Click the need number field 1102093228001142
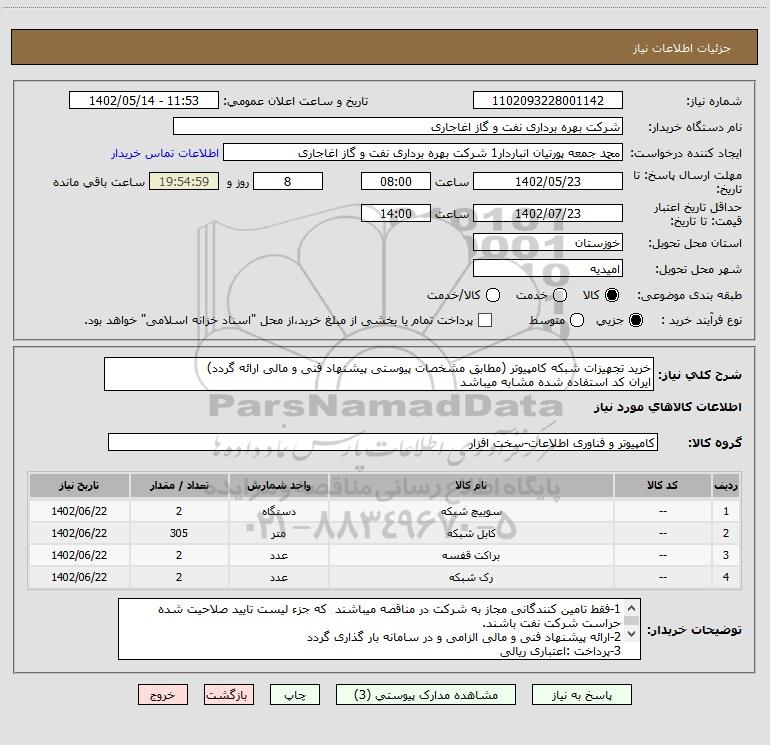 (x=548, y=100)
